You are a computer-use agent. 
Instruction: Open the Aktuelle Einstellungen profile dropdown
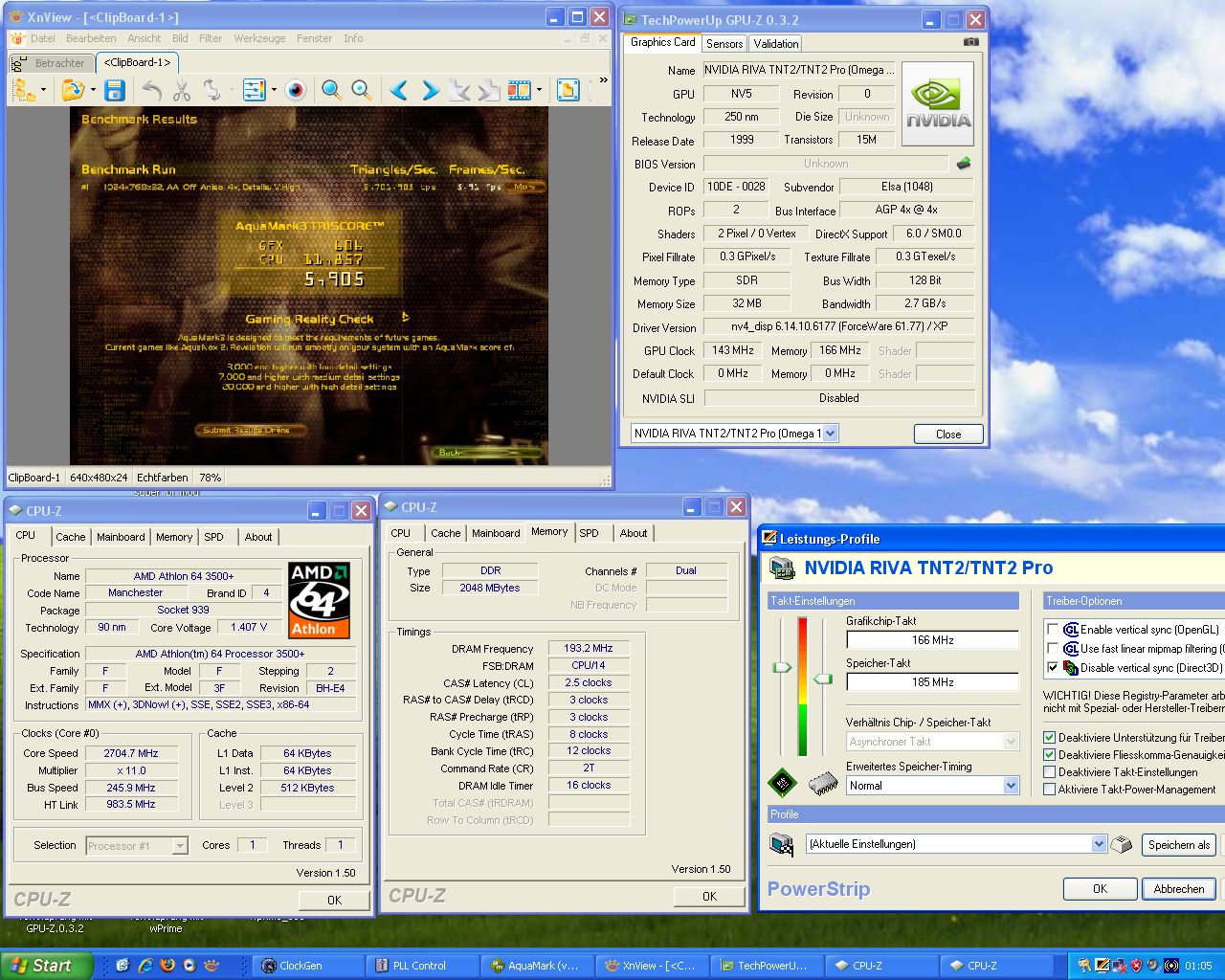pos(1099,844)
